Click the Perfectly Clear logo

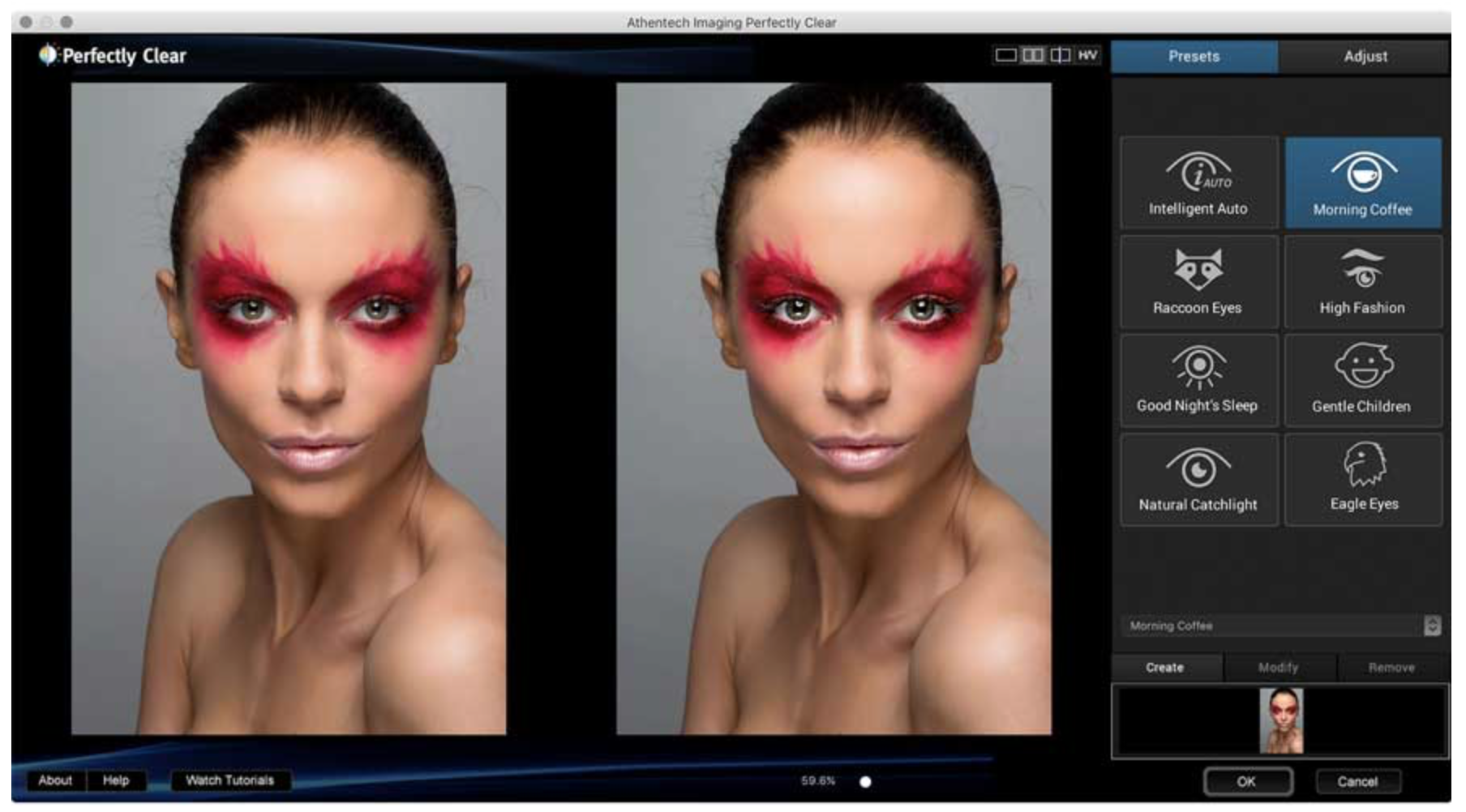[113, 55]
